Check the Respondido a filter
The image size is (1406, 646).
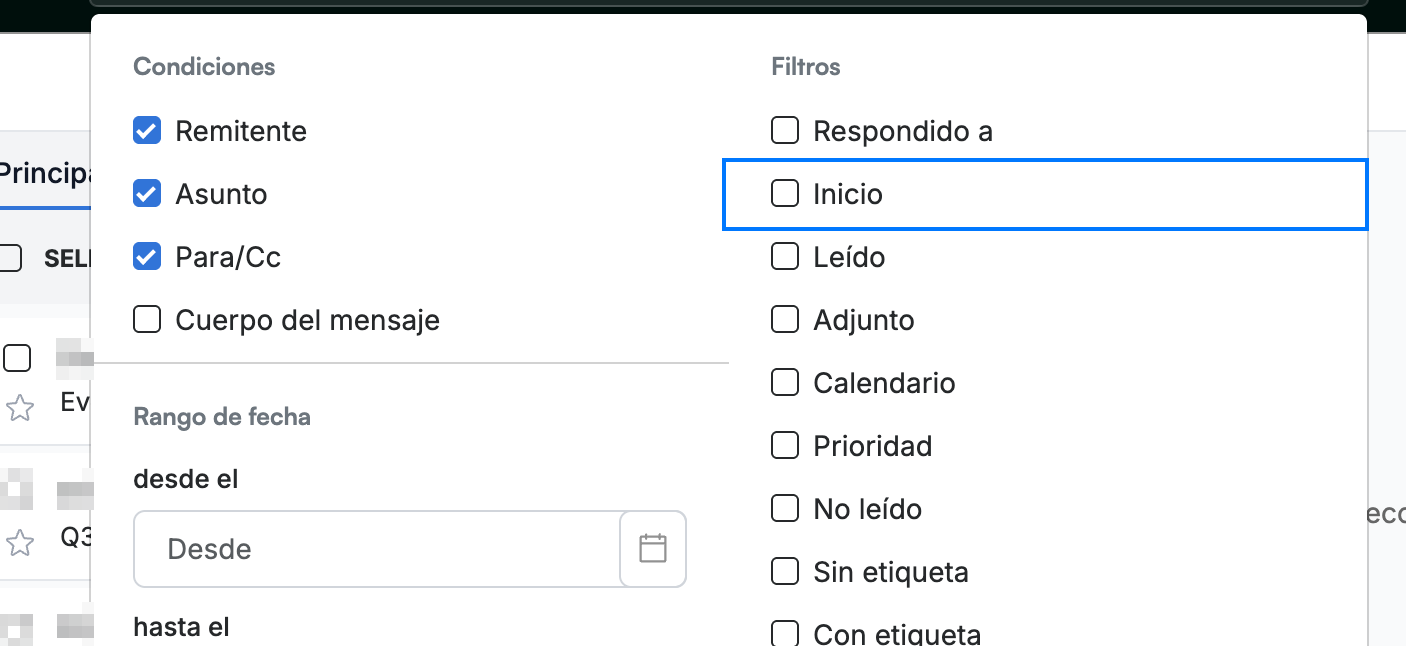(785, 131)
